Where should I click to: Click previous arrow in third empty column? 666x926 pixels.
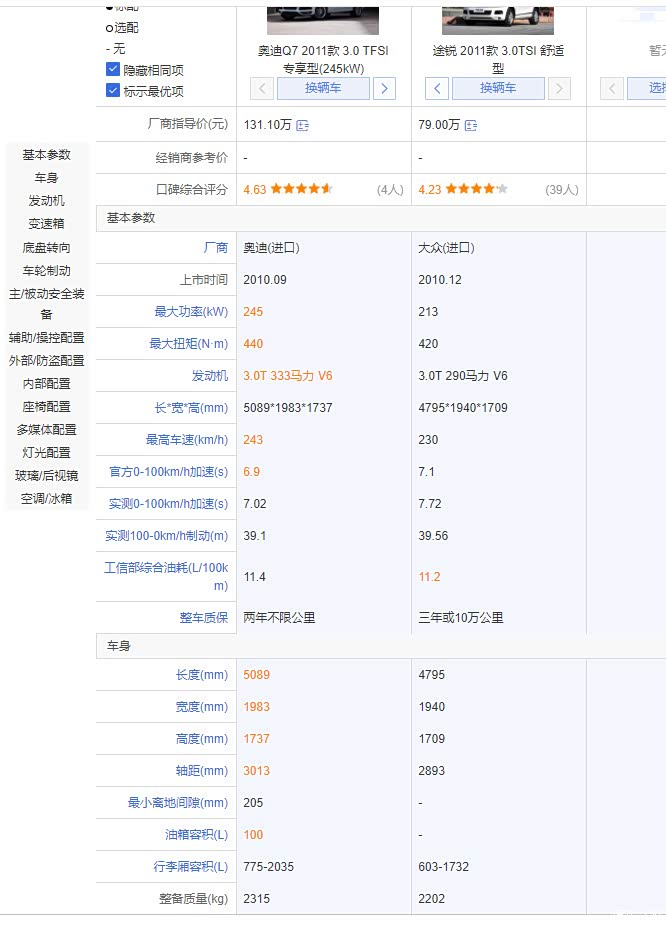(x=612, y=89)
